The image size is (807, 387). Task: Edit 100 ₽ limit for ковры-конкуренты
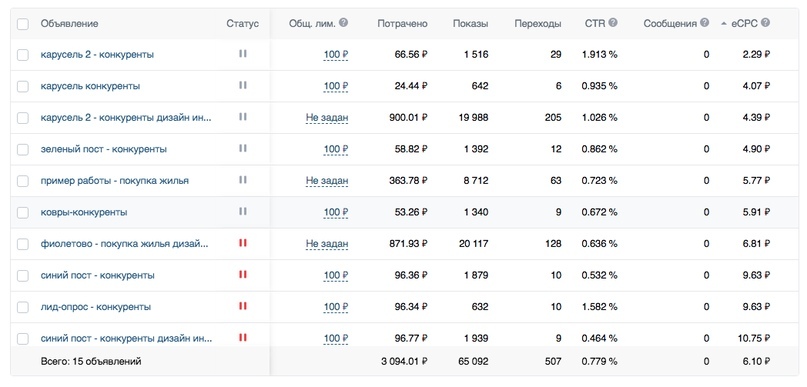[x=336, y=213]
